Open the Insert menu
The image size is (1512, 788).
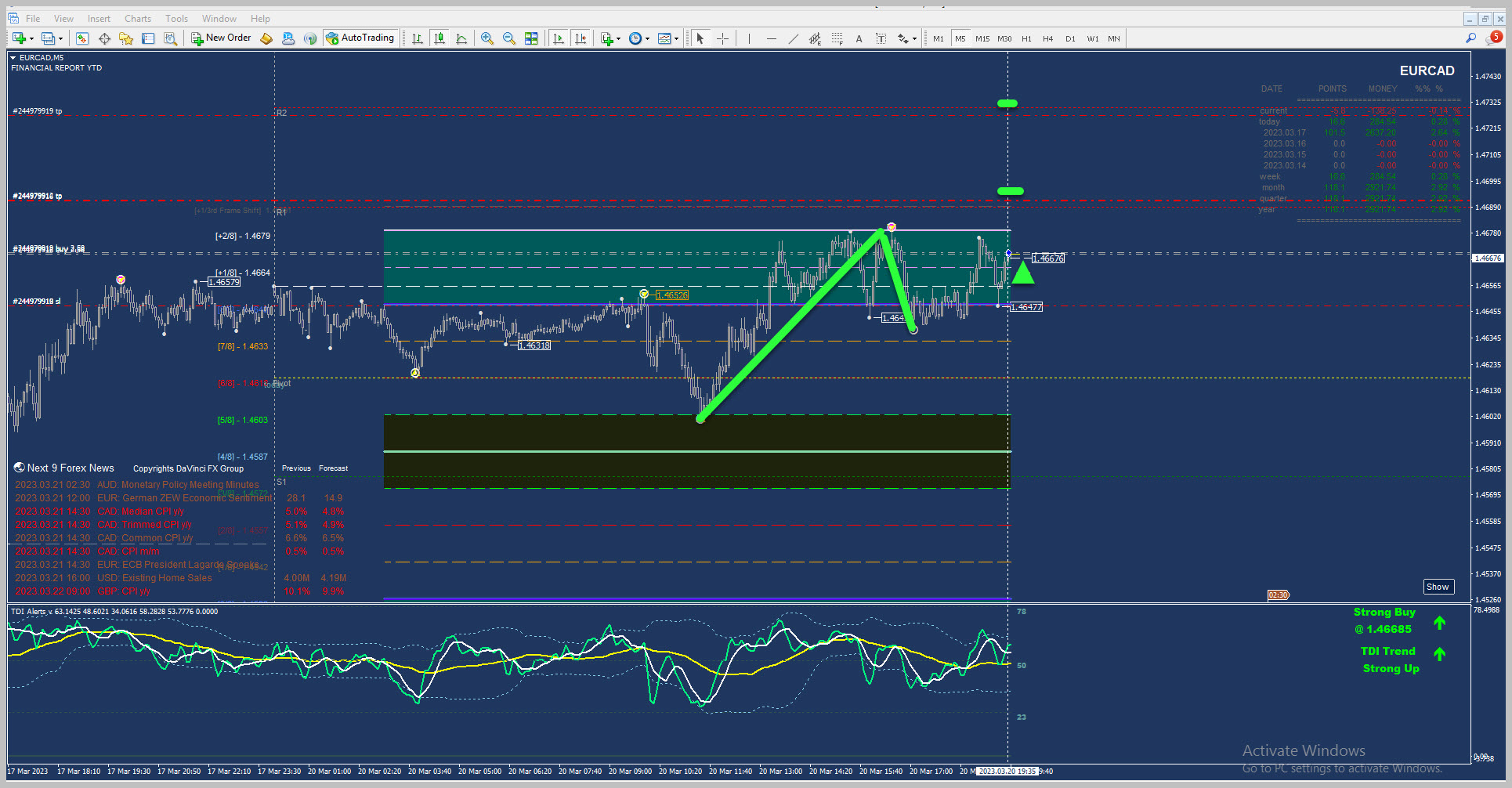[x=99, y=19]
